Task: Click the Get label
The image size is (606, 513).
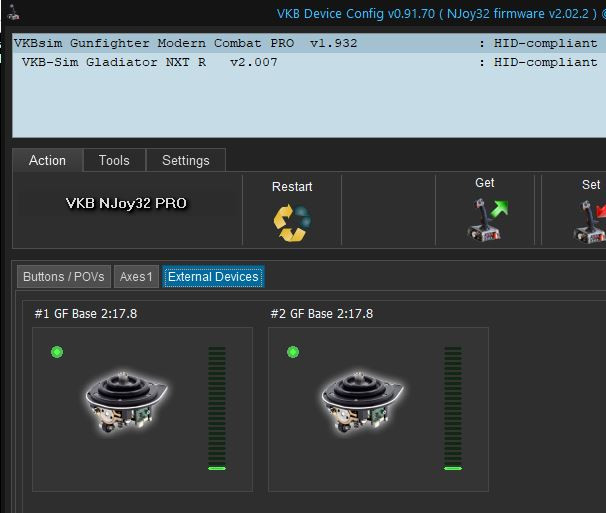Action: coord(485,183)
